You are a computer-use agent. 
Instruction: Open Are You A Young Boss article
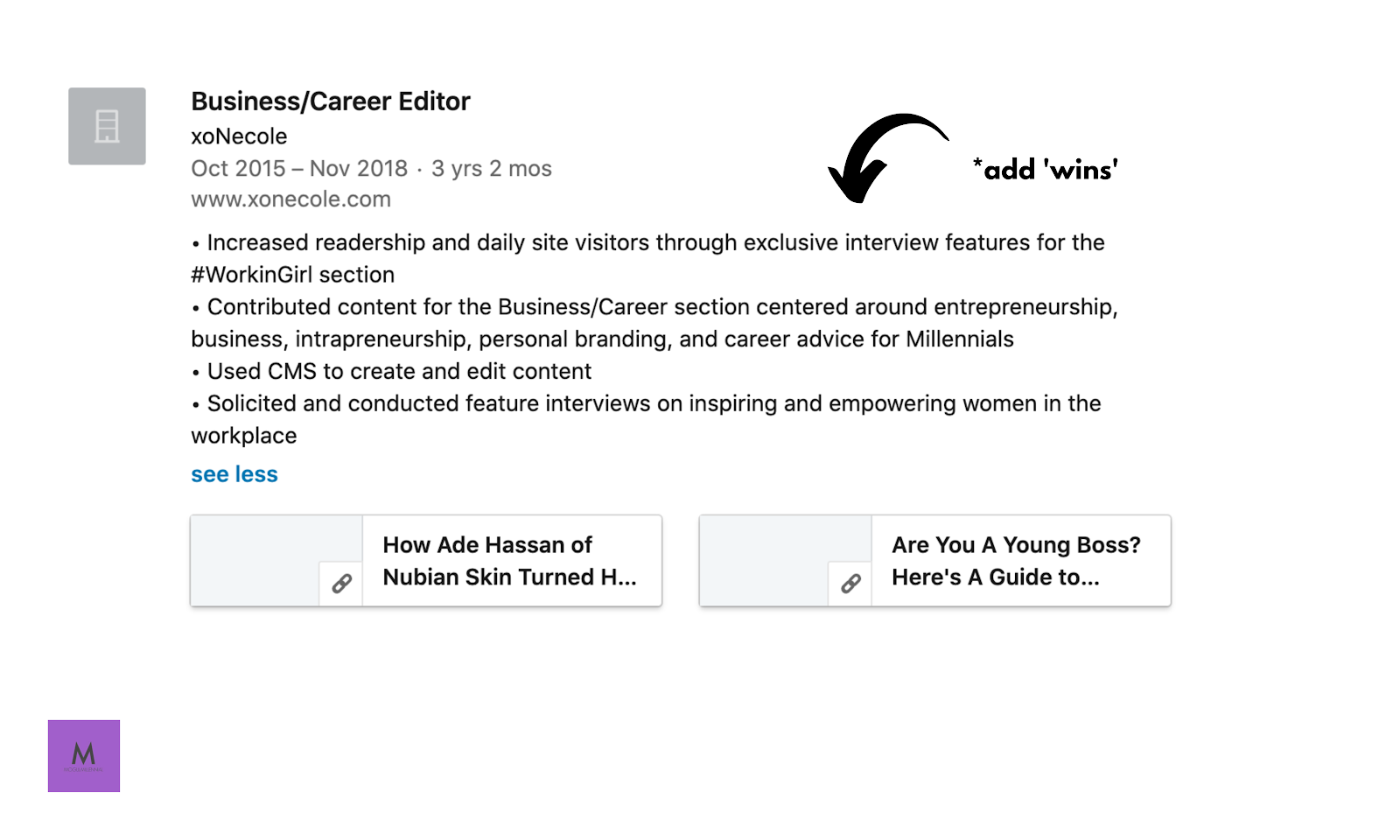coord(1016,561)
